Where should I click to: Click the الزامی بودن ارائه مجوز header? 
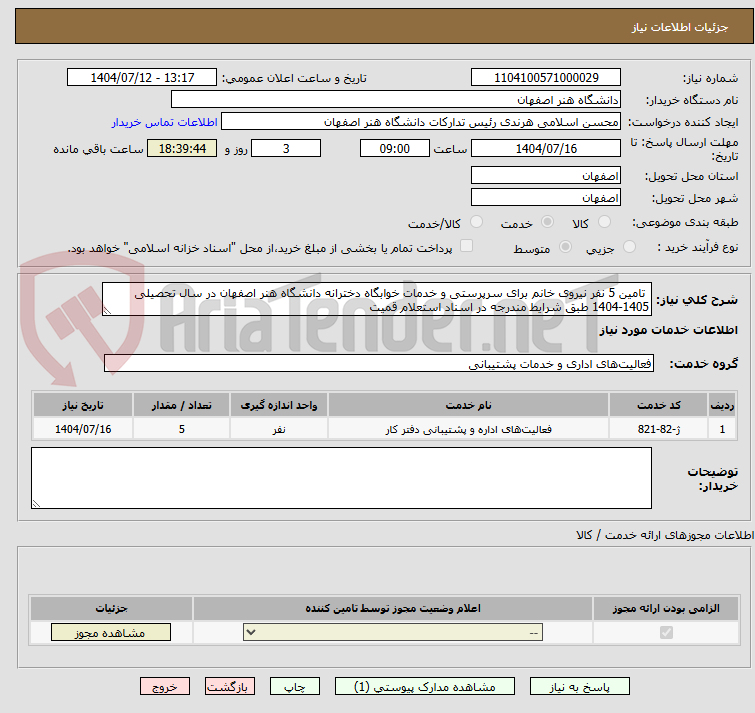[666, 609]
